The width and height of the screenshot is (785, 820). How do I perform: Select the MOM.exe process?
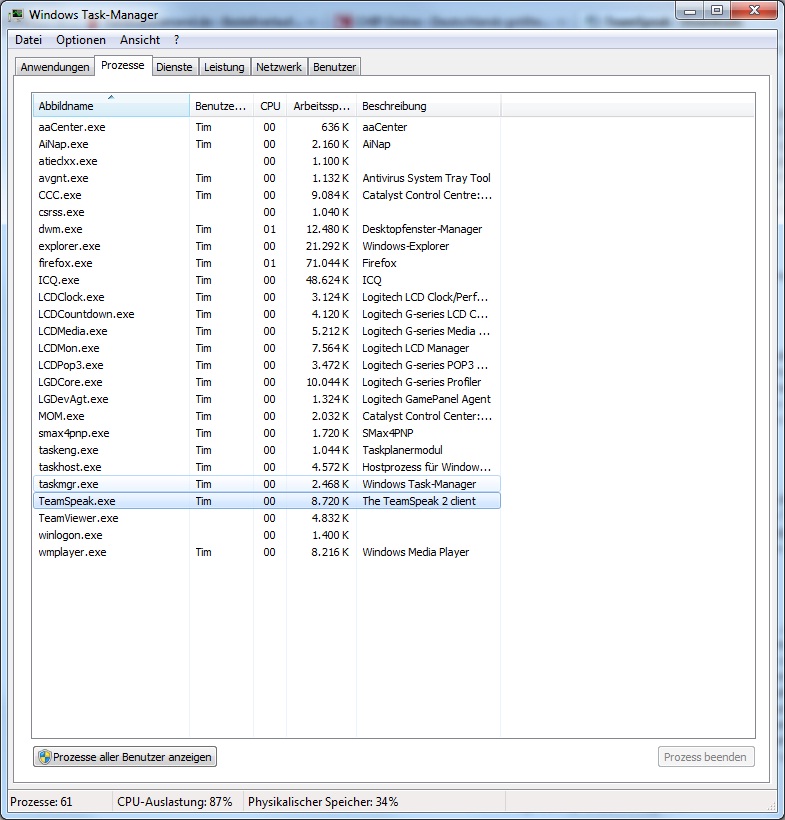(267, 416)
